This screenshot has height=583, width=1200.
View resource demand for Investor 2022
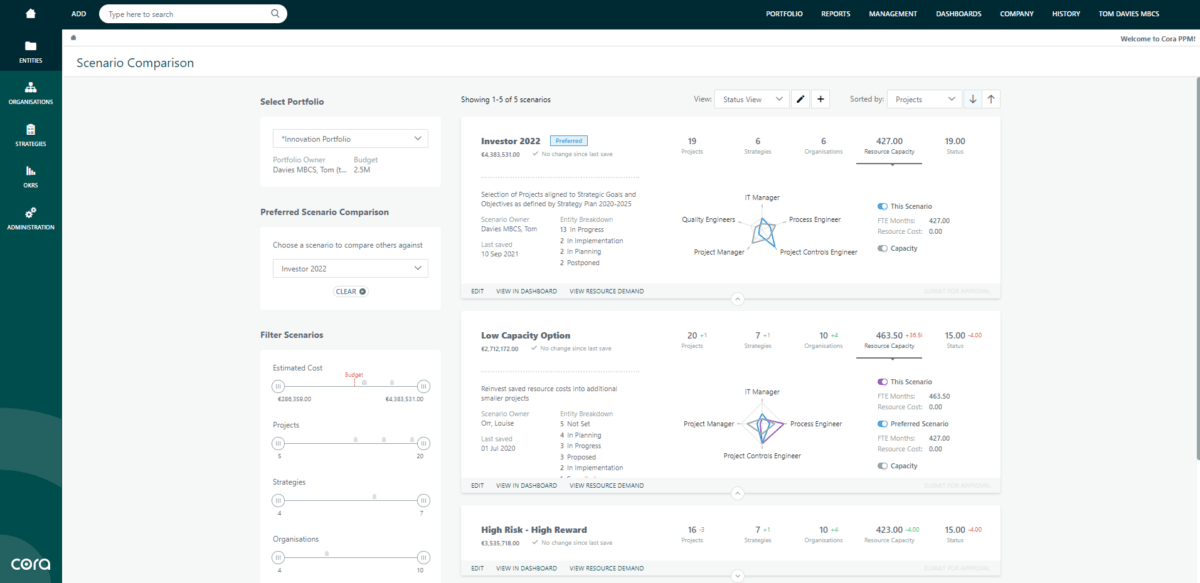pos(607,291)
